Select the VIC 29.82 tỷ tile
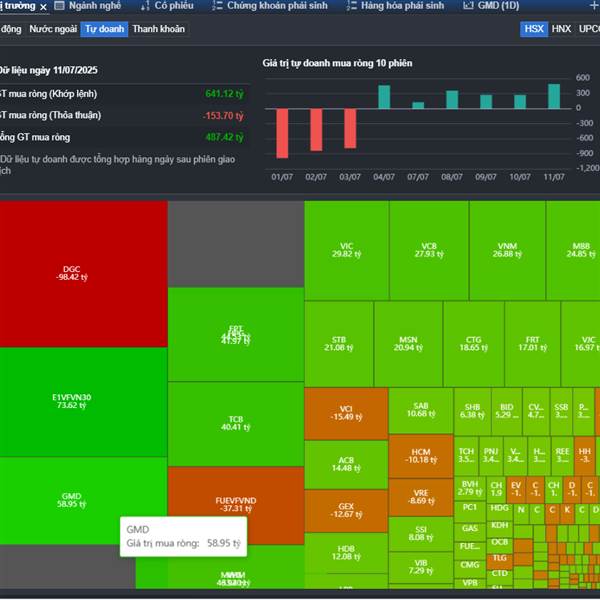Image resolution: width=600 pixels, height=600 pixels. coord(346,250)
